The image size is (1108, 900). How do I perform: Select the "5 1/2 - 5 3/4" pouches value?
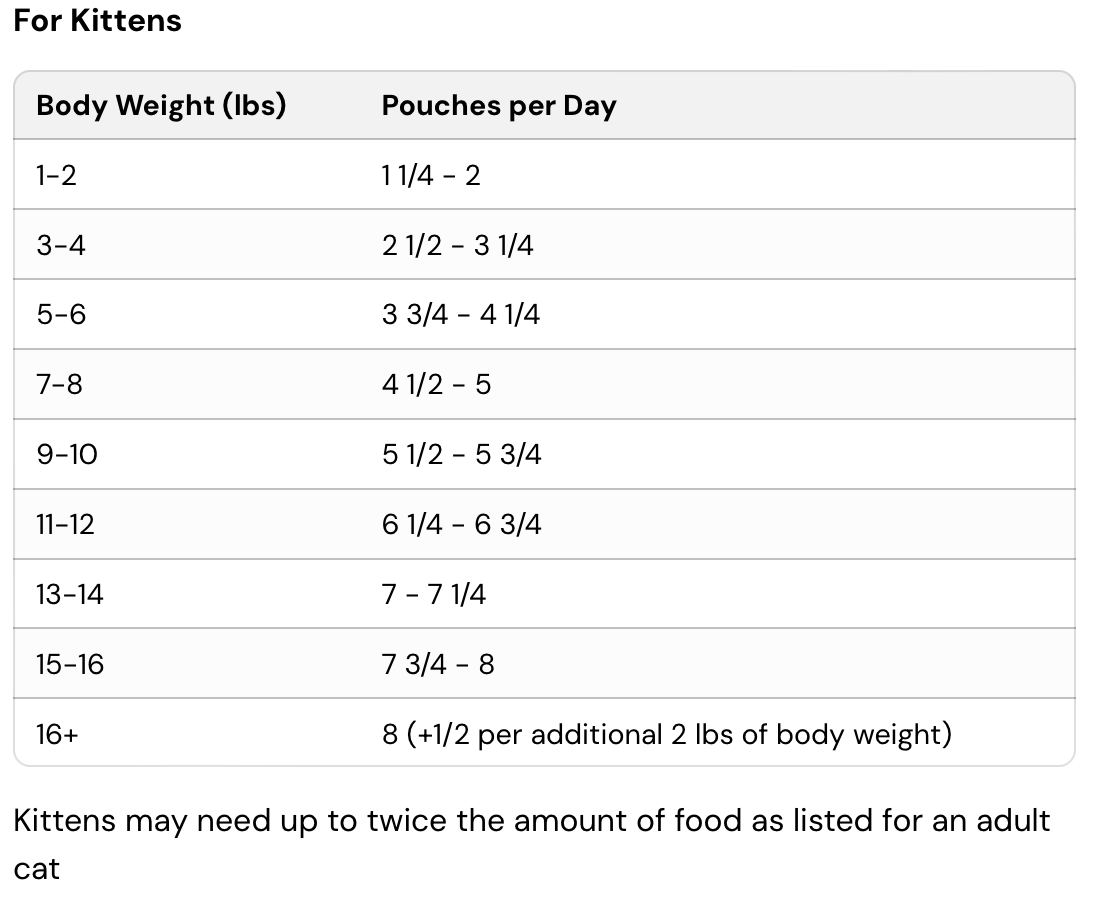(x=461, y=455)
